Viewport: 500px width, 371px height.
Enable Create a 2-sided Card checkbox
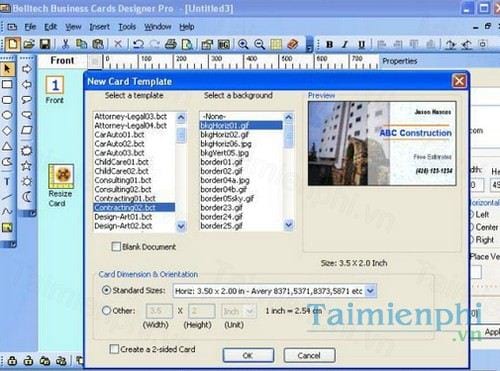(x=114, y=349)
